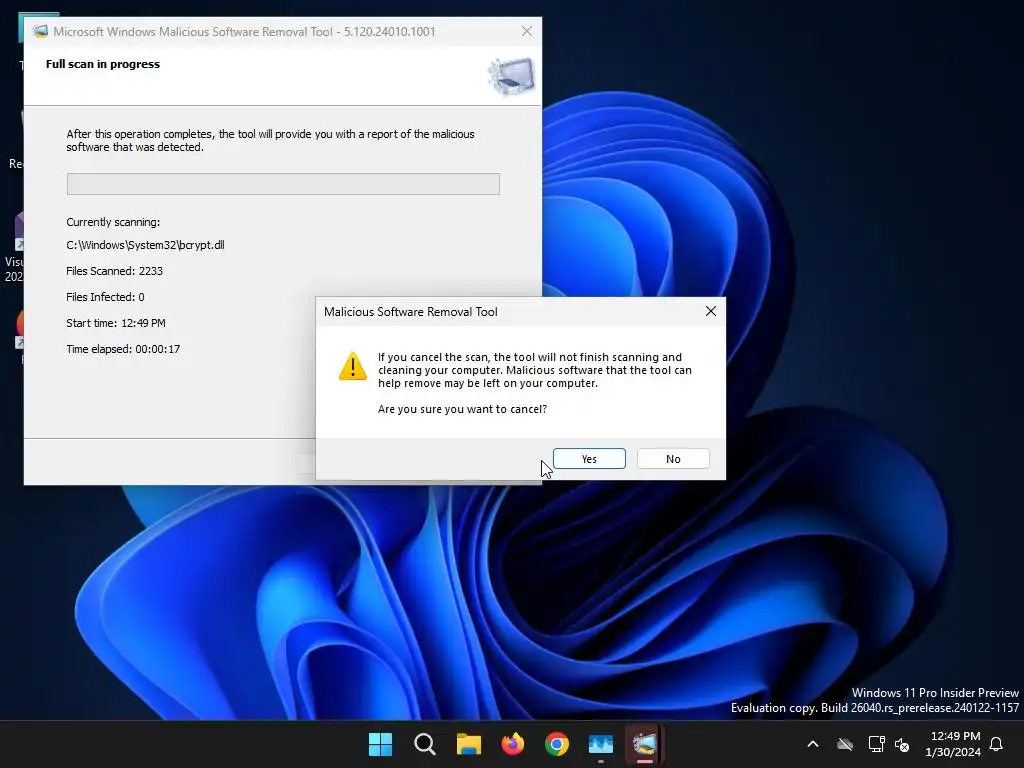
Task: Open the performance monitor taskbar app
Action: tap(601, 744)
